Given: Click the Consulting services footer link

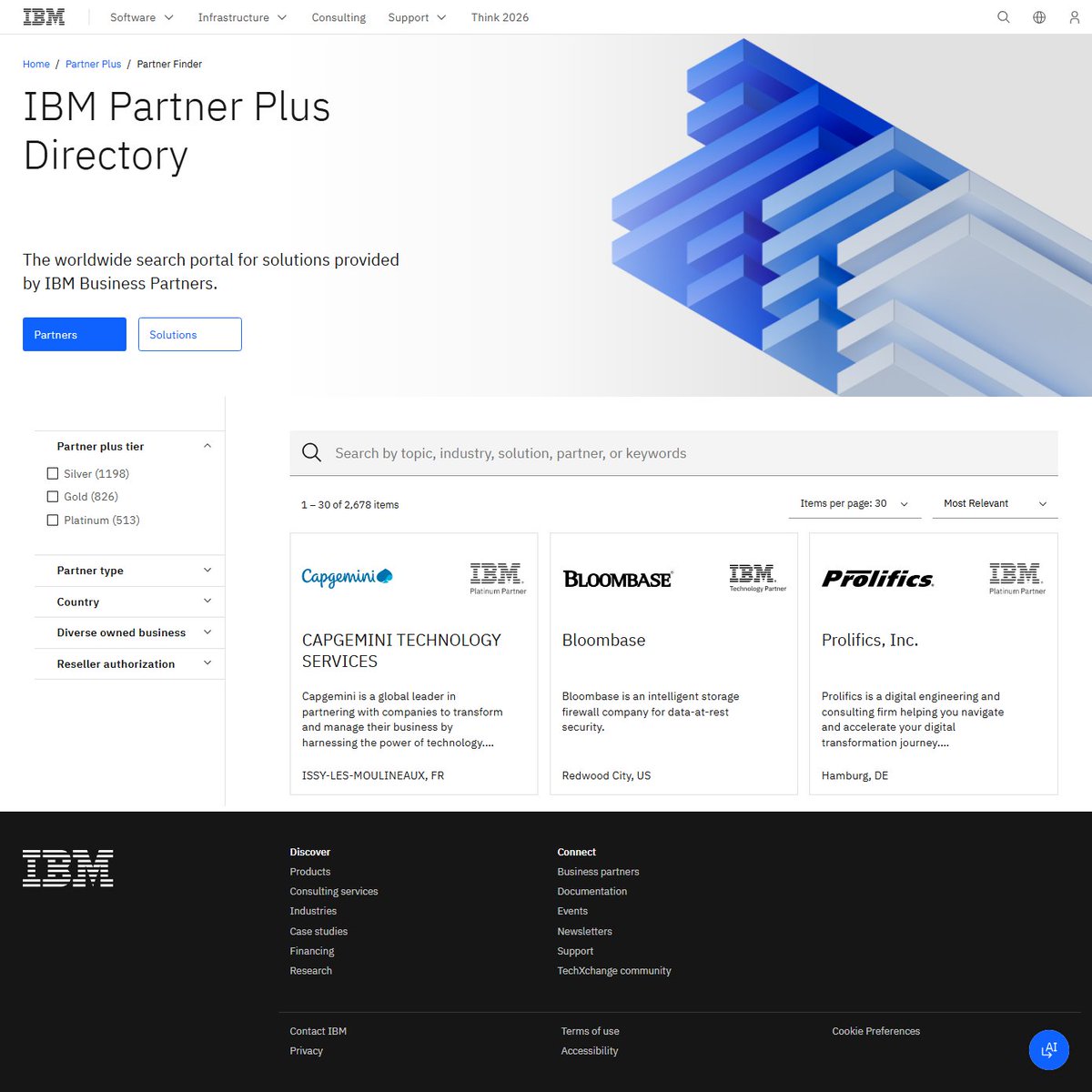Looking at the screenshot, I should (x=334, y=892).
